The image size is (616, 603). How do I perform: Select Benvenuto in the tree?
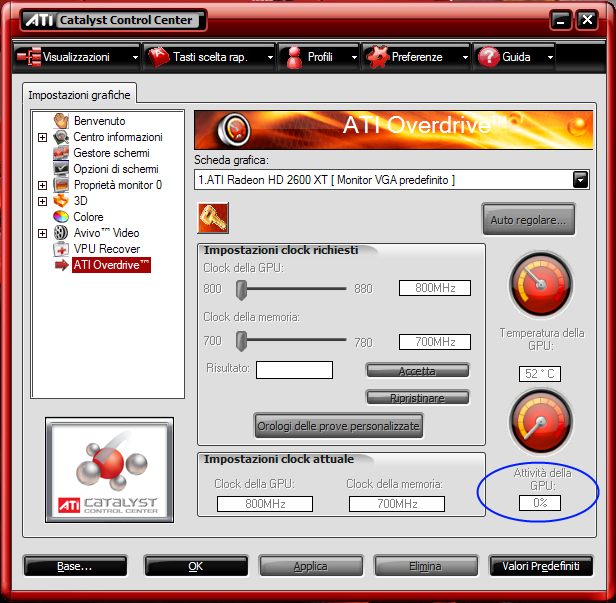click(x=99, y=121)
